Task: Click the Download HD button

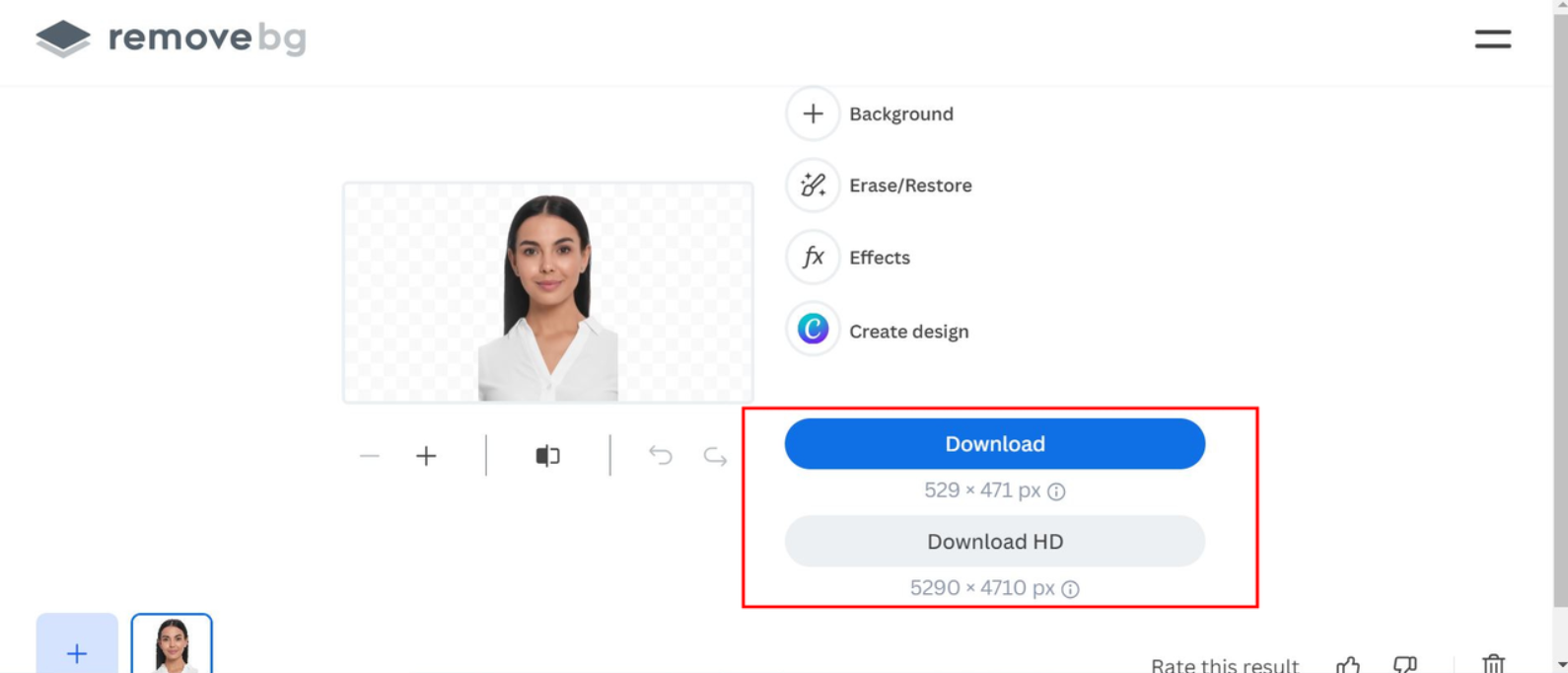Action: tap(995, 541)
